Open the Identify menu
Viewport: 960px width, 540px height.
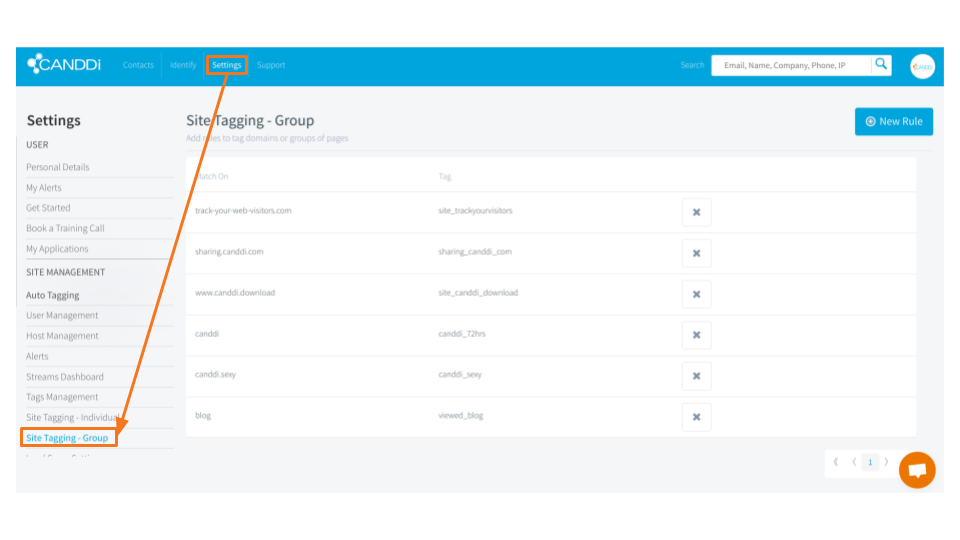pos(183,65)
